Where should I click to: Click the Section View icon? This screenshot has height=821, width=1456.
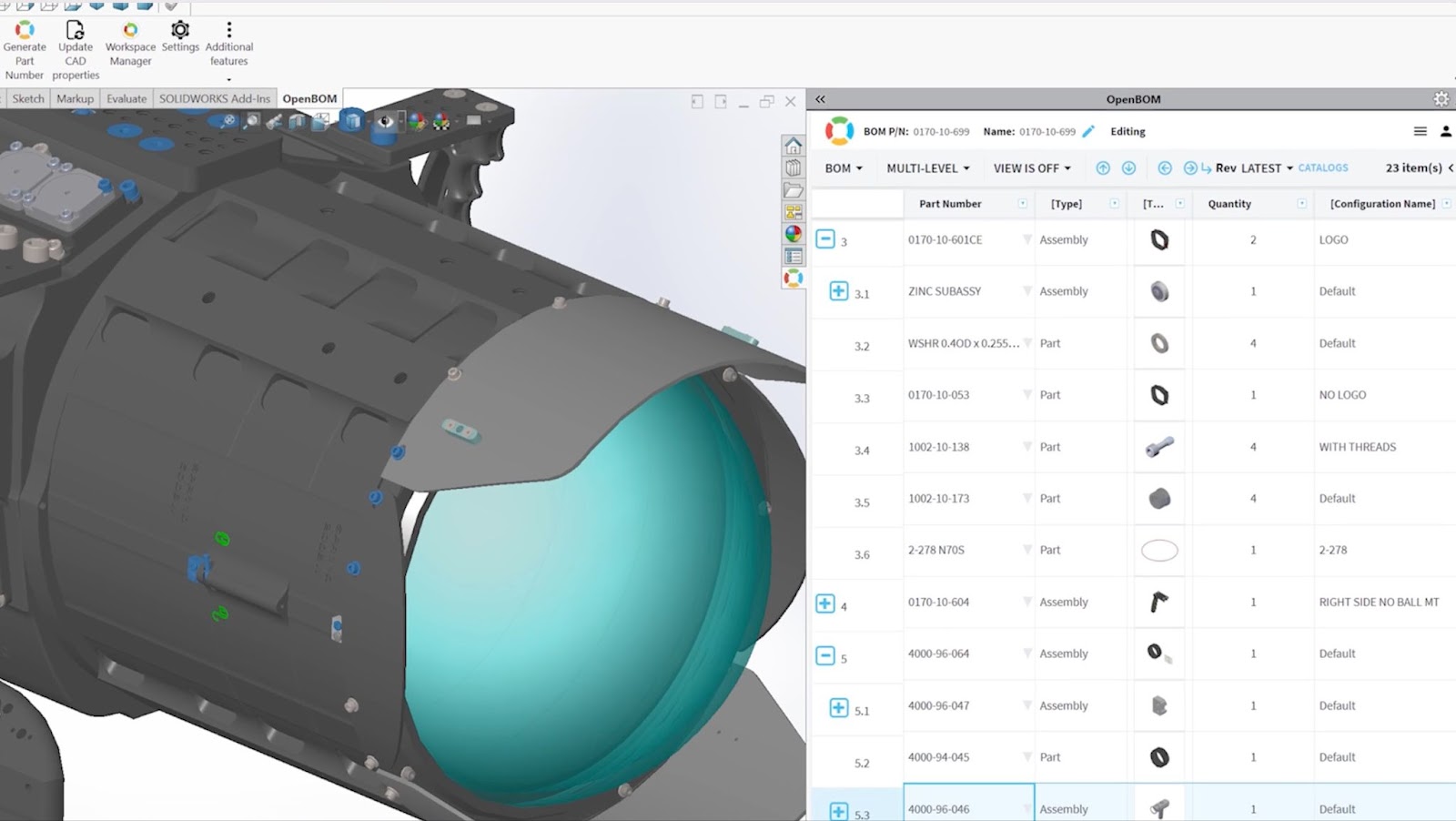[x=298, y=120]
